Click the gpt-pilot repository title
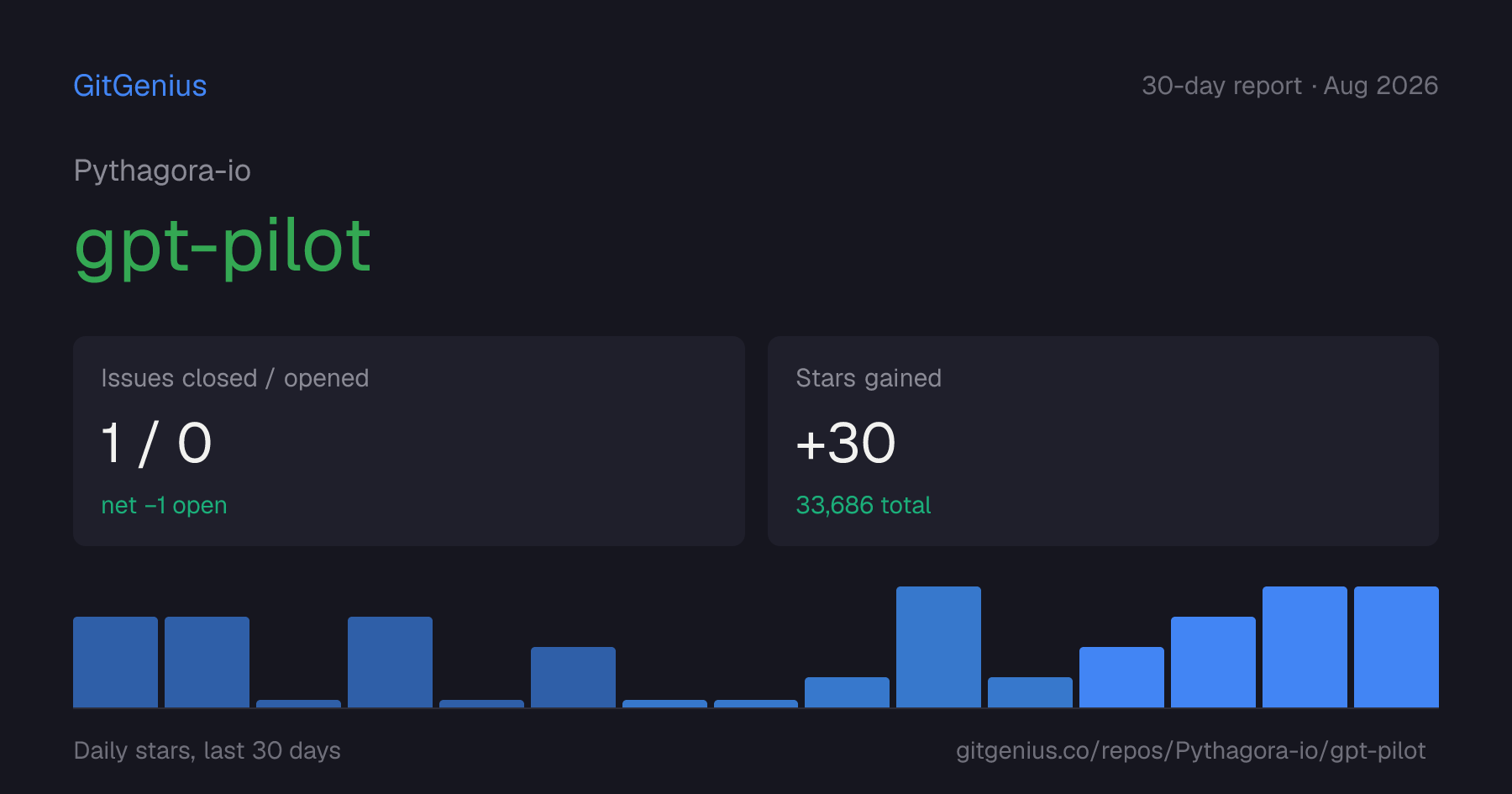Image resolution: width=1512 pixels, height=794 pixels. [x=223, y=247]
